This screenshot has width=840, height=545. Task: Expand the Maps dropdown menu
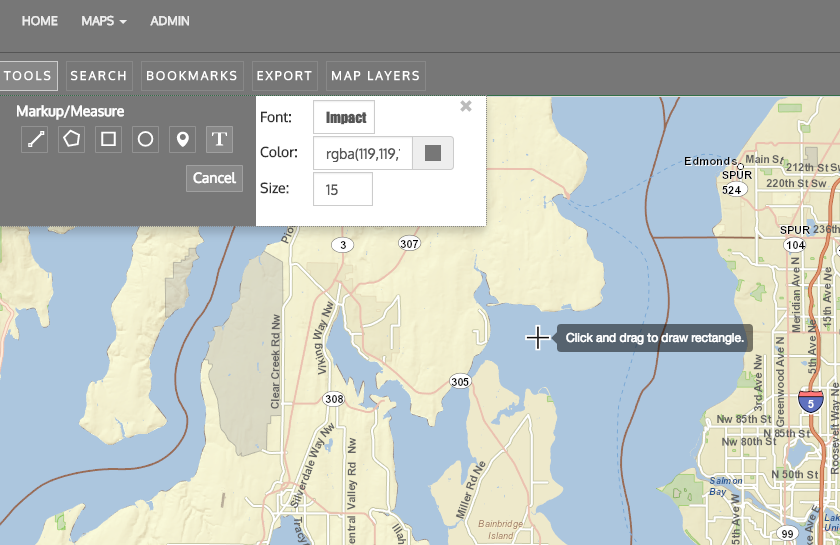point(104,21)
